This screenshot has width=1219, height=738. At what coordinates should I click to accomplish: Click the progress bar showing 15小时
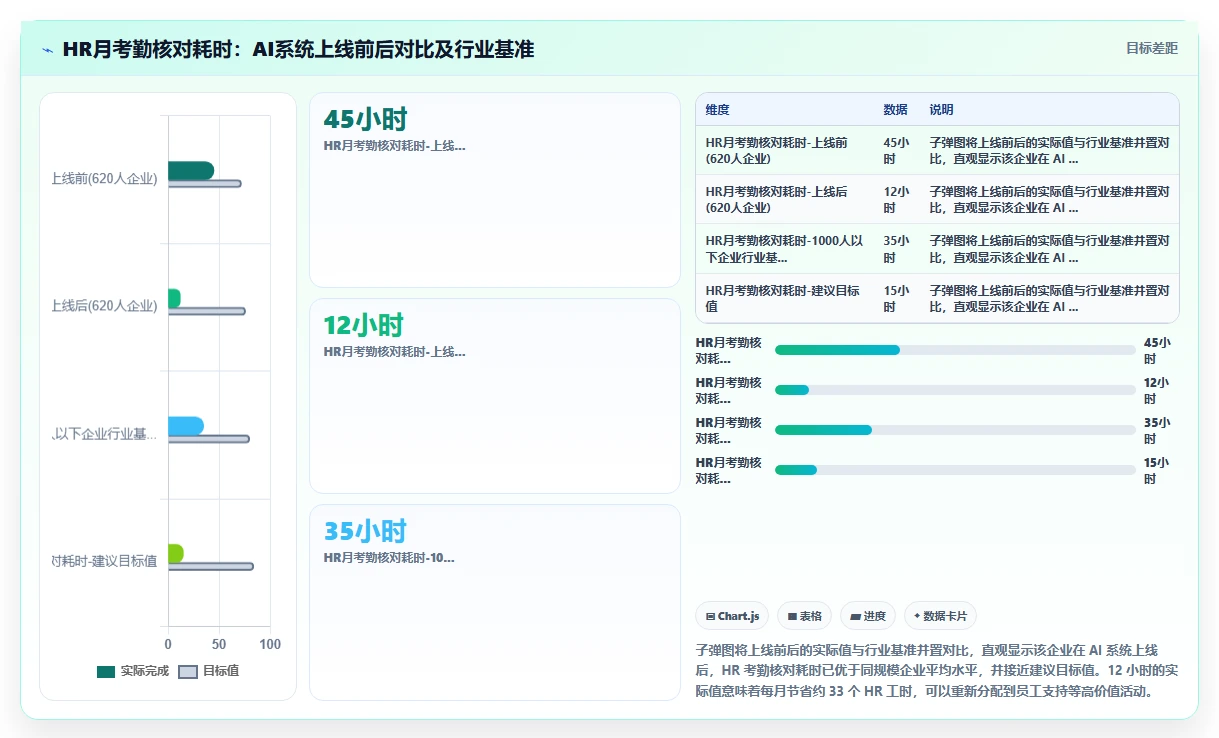tap(955, 470)
